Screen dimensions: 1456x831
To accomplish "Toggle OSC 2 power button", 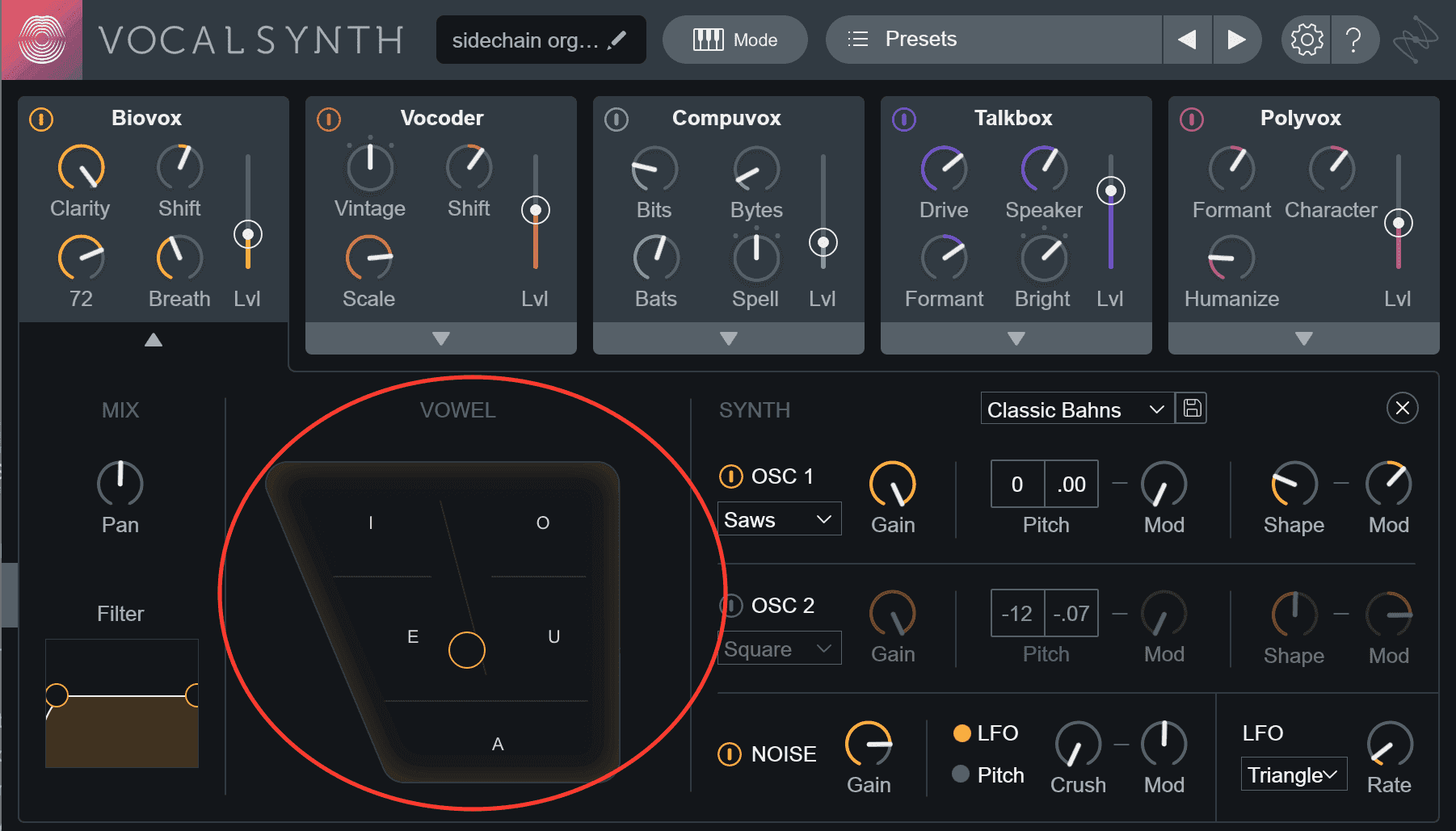I will (x=730, y=606).
